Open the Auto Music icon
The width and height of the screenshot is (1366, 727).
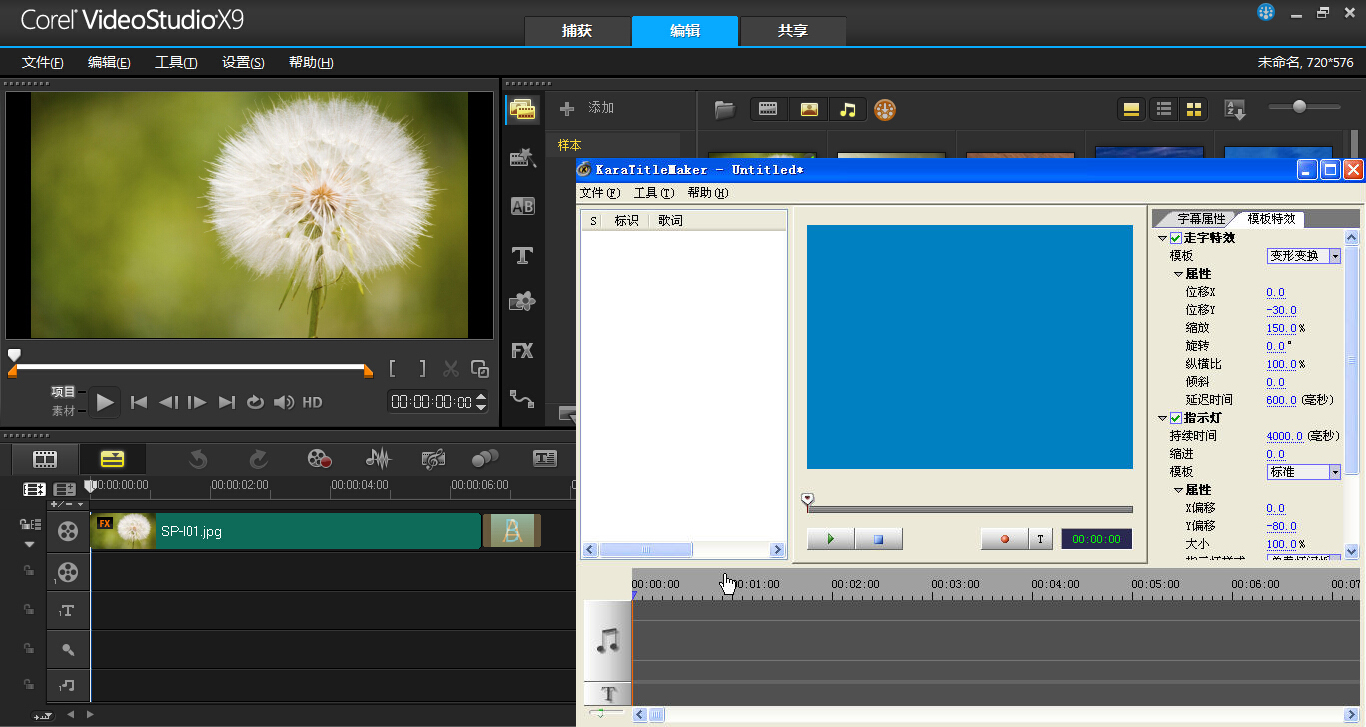click(433, 459)
